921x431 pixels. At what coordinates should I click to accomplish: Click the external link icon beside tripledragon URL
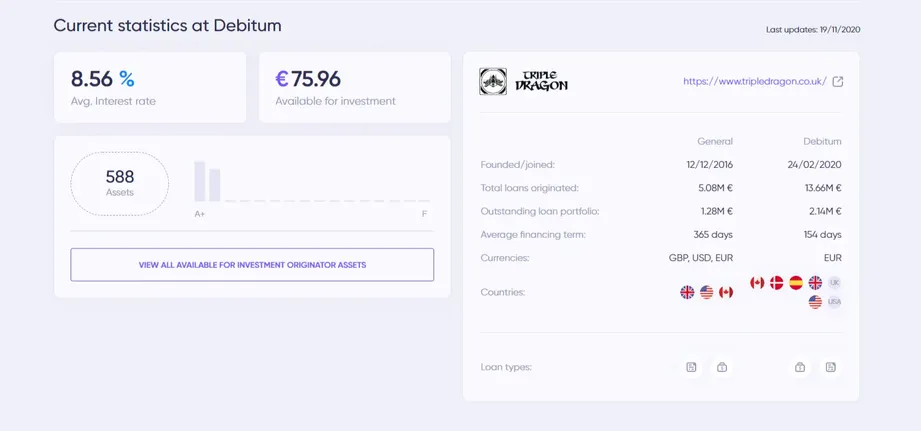[x=838, y=82]
